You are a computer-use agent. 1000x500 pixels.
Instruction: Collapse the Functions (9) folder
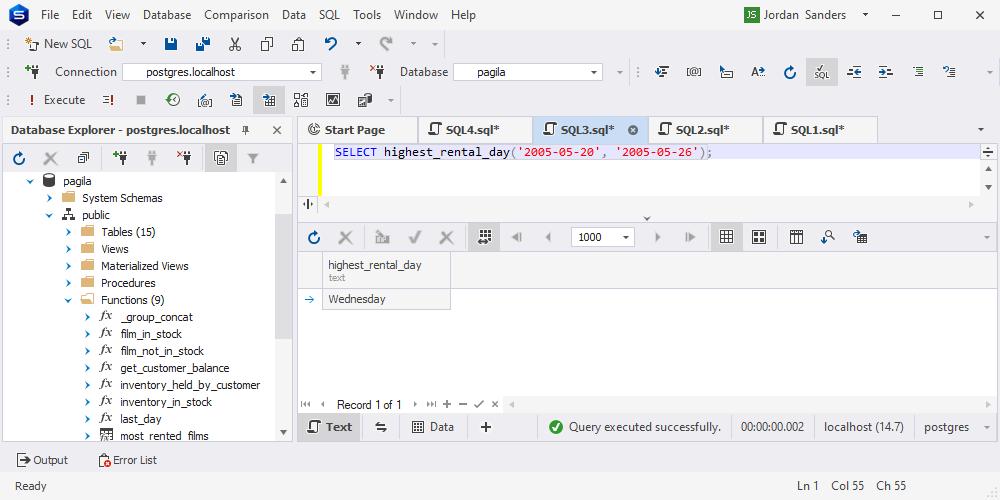(x=68, y=300)
